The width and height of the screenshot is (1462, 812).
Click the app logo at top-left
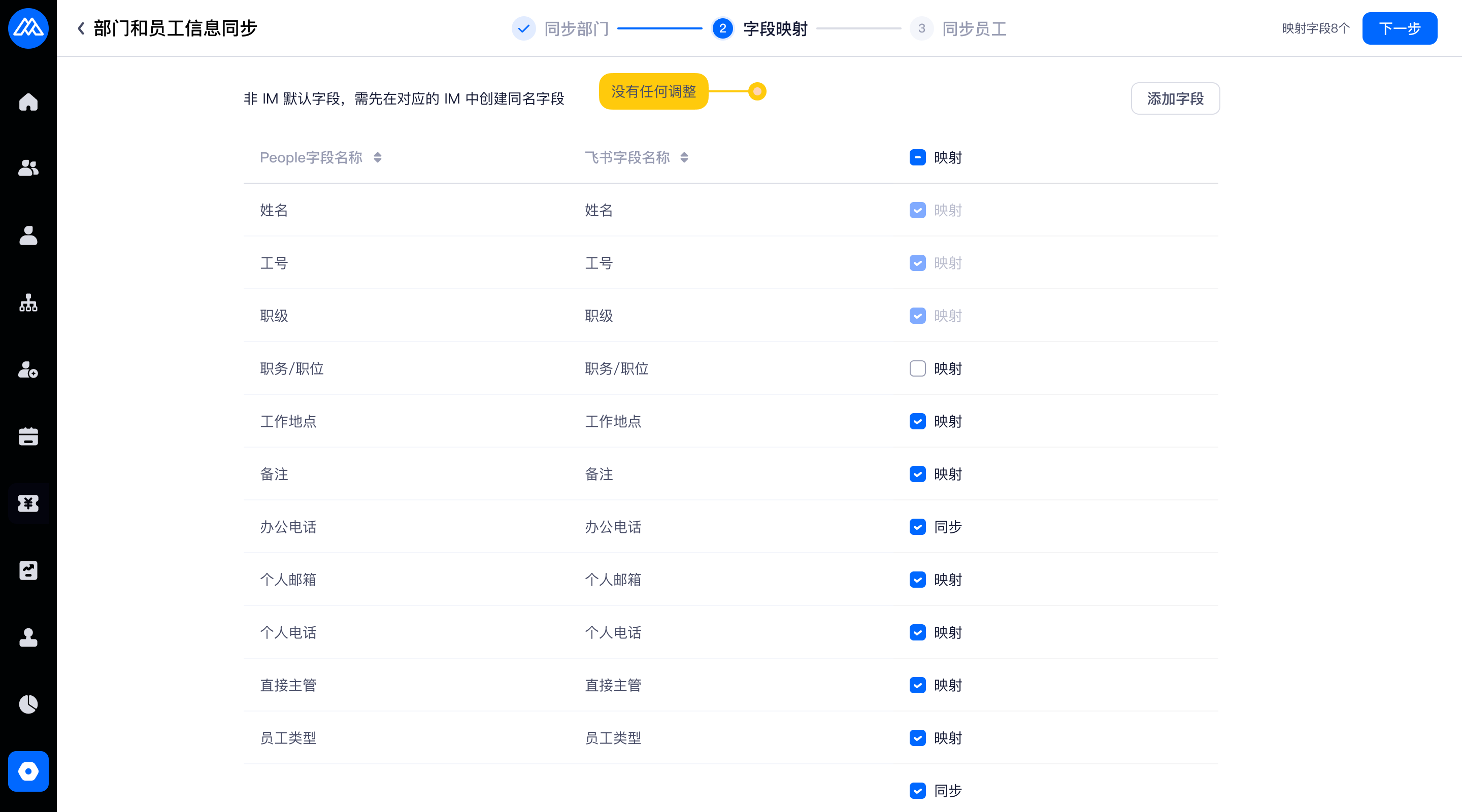click(x=28, y=28)
